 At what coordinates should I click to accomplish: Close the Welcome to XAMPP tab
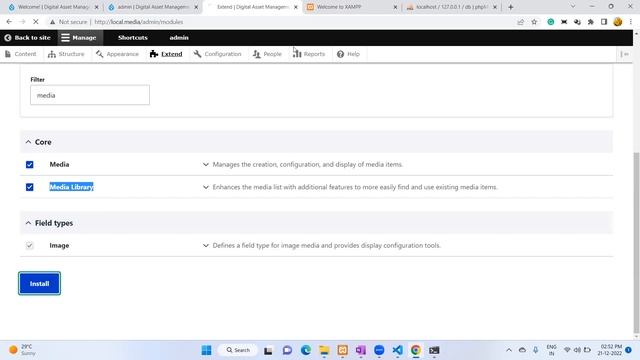coord(395,7)
